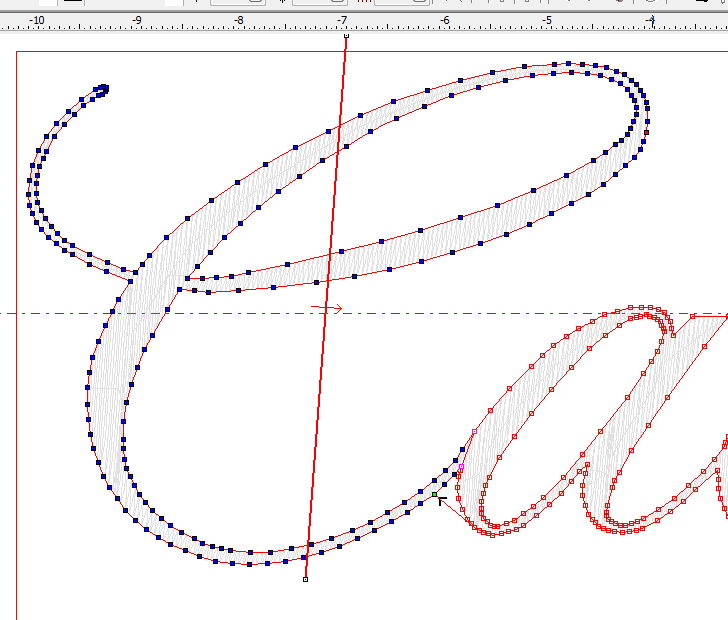Screen dimensions: 728x620
Task: Click the red node on the C loop's right edge
Action: (646, 132)
